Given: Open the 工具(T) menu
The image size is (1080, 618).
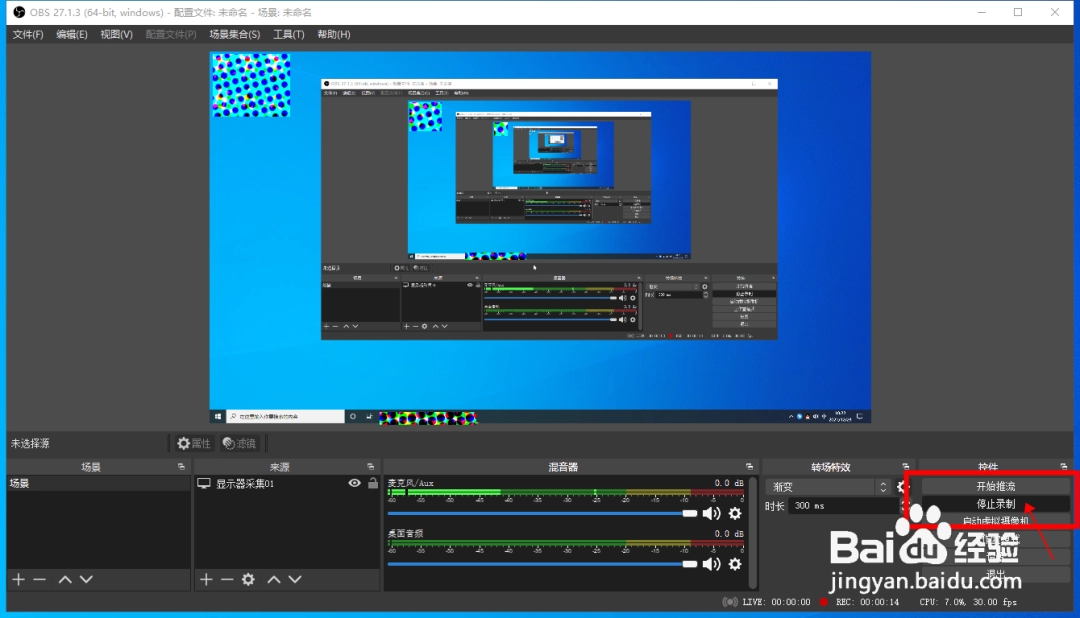Looking at the screenshot, I should tap(289, 34).
